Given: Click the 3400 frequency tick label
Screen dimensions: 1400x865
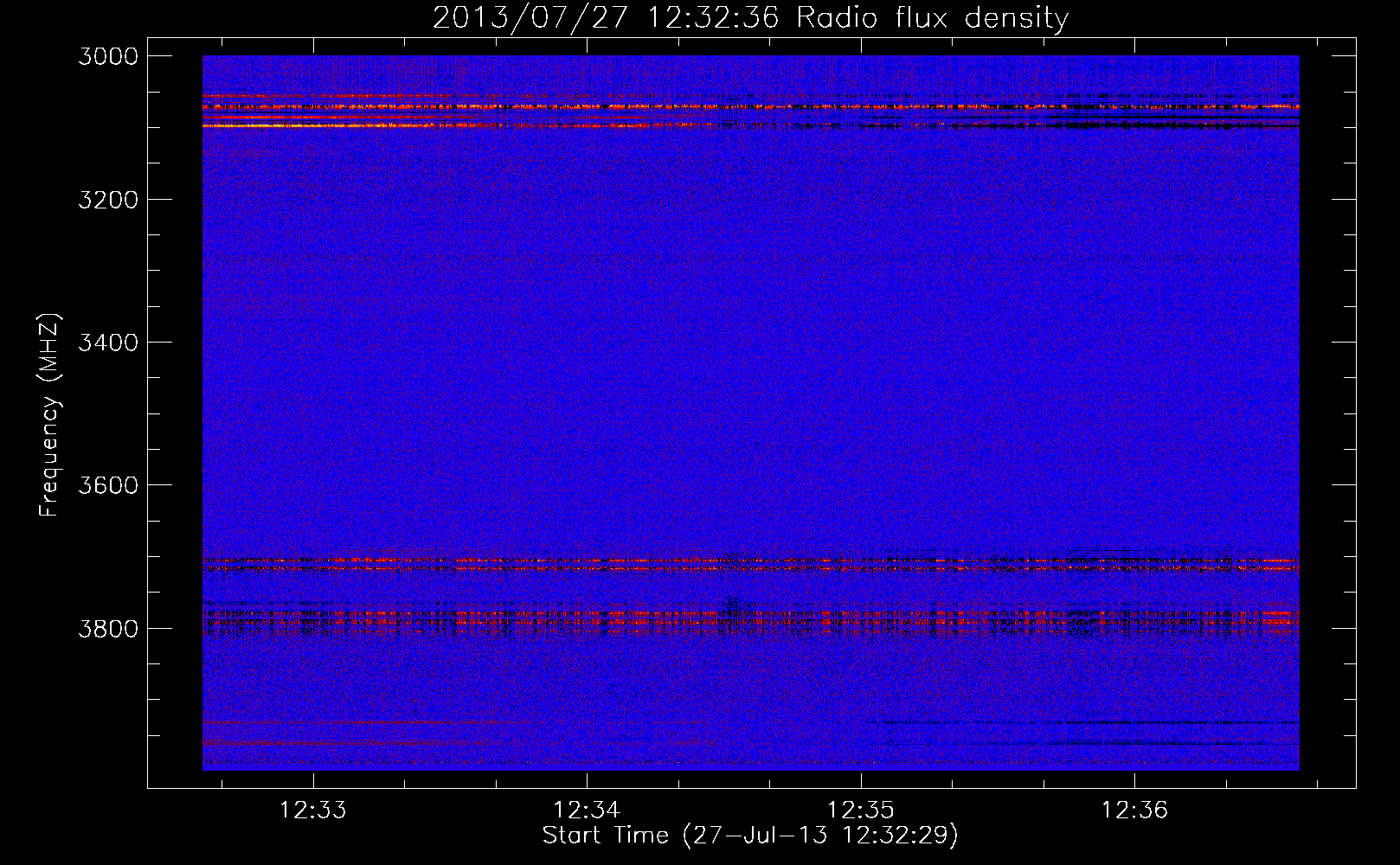Looking at the screenshot, I should [x=108, y=343].
